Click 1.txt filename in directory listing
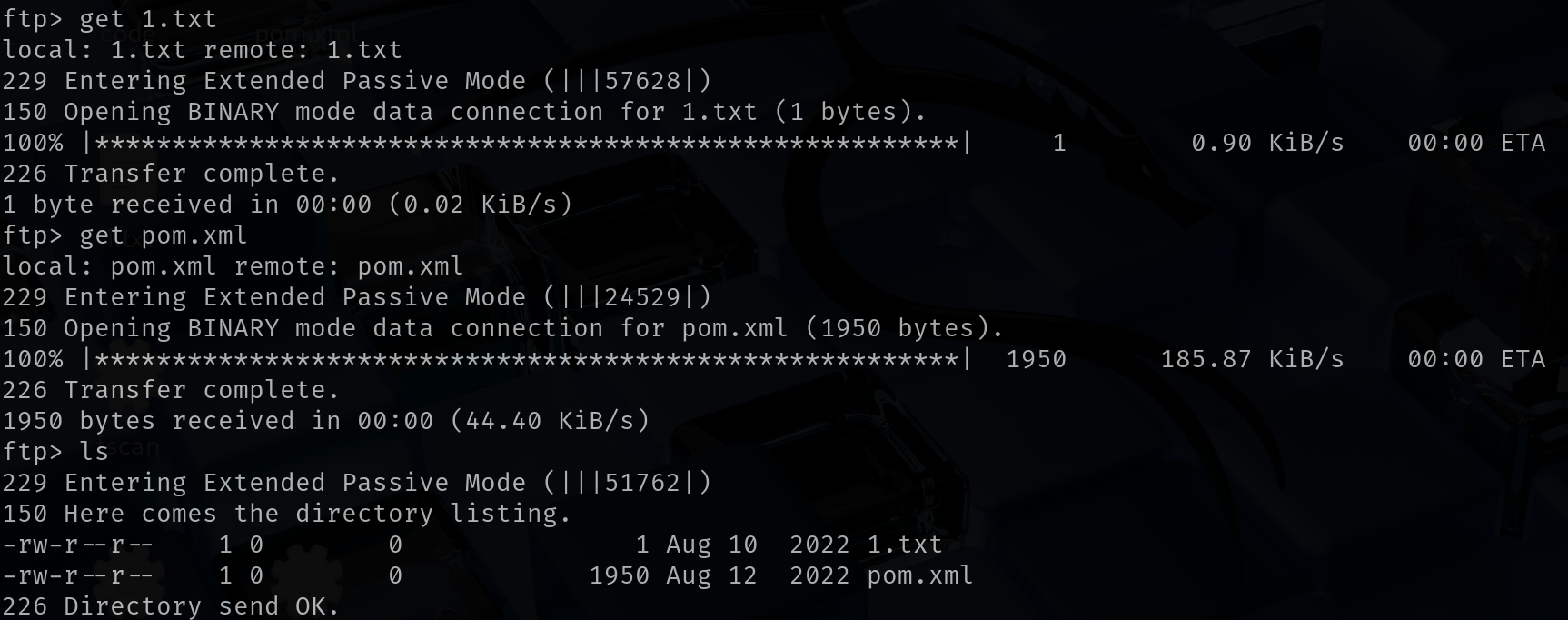This screenshot has width=1568, height=620. [x=905, y=545]
